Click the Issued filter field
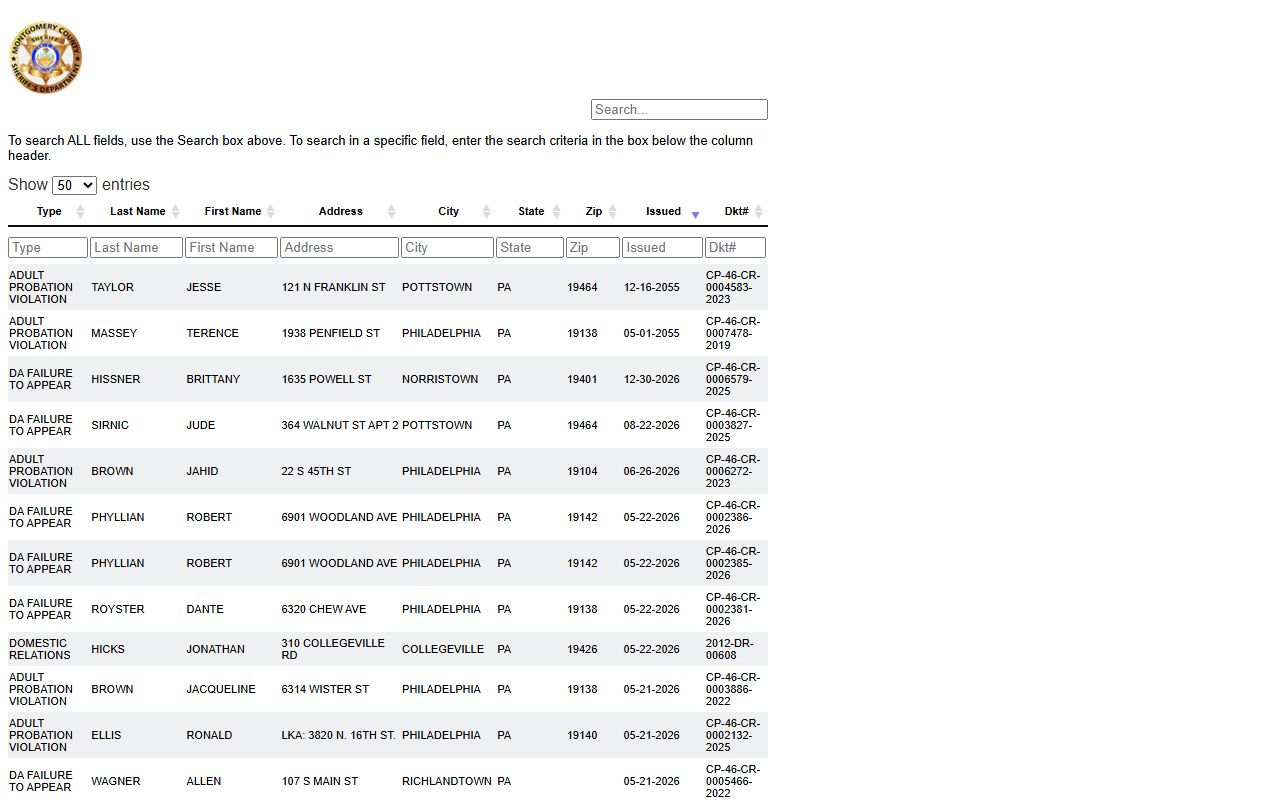The height and width of the screenshot is (800, 1280). (662, 247)
